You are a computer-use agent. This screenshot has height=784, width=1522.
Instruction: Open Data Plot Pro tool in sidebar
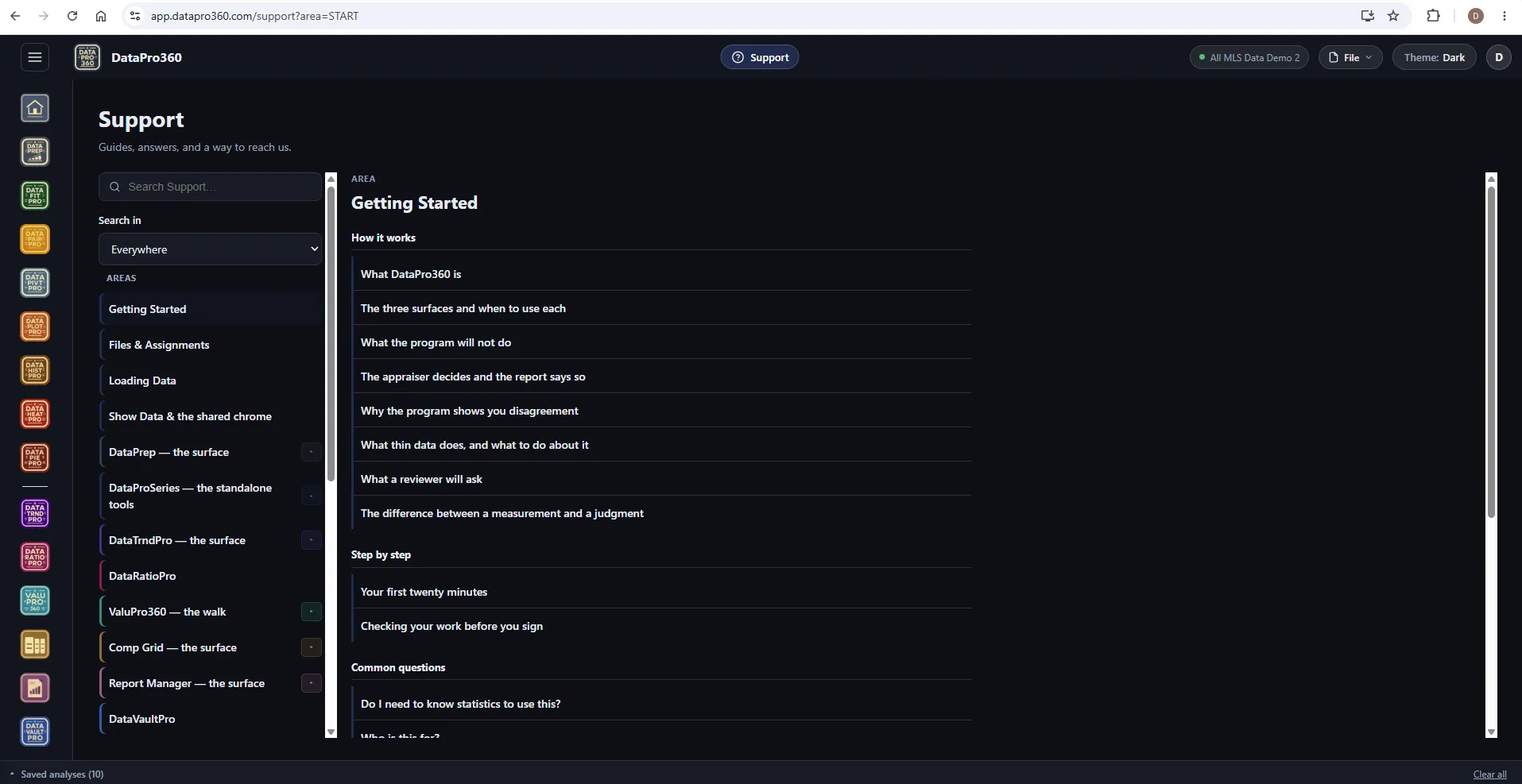pos(35,326)
